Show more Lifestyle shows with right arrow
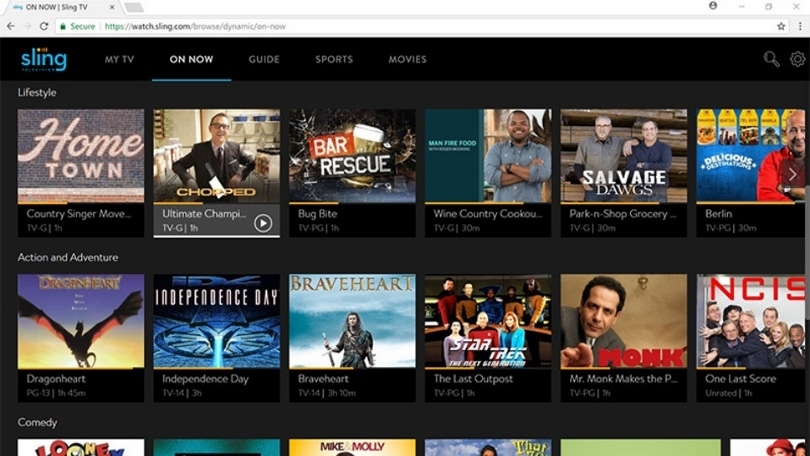This screenshot has height=456, width=810. coord(792,174)
